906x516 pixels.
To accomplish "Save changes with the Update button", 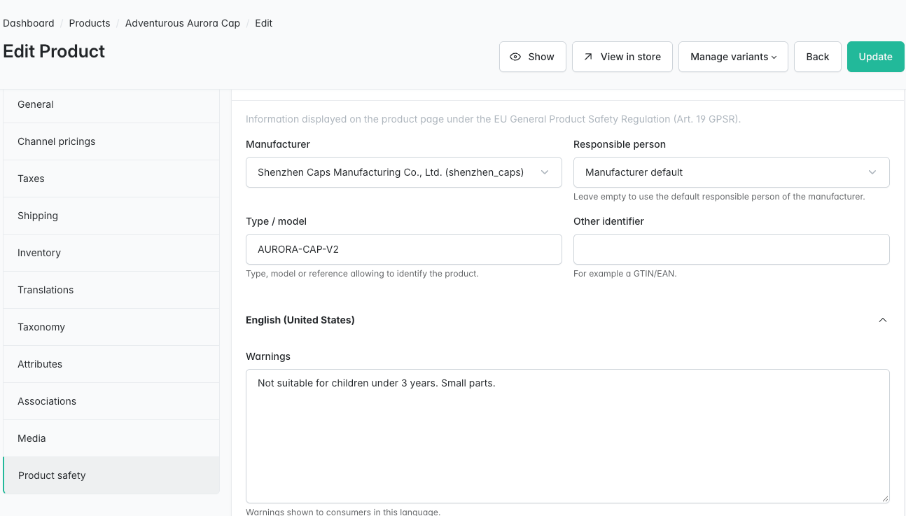I will (875, 57).
